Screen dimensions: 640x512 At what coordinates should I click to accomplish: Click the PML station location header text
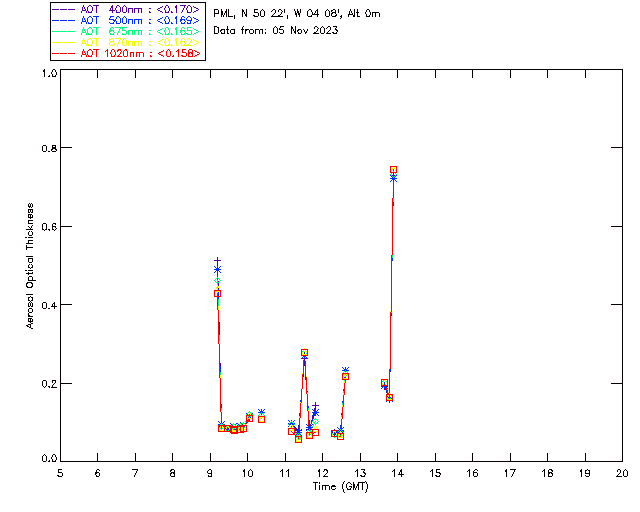pos(297,14)
